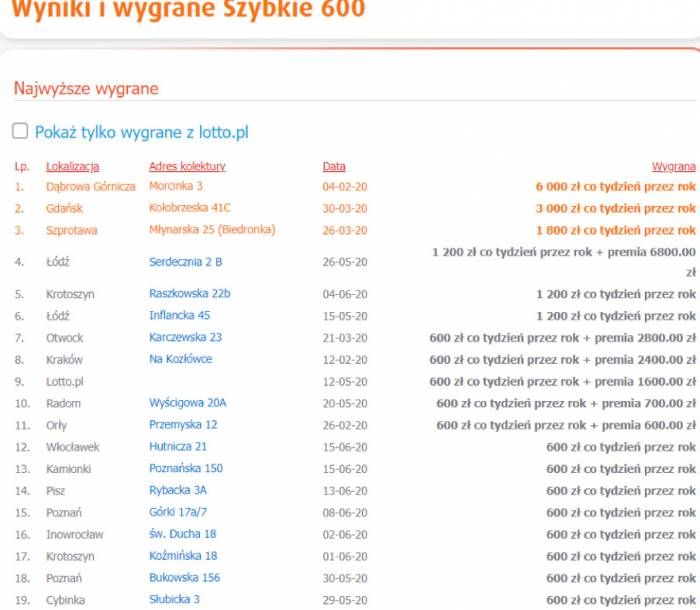Select the Orły location cell
Viewport: 700px width, 610px height.
coord(56,426)
